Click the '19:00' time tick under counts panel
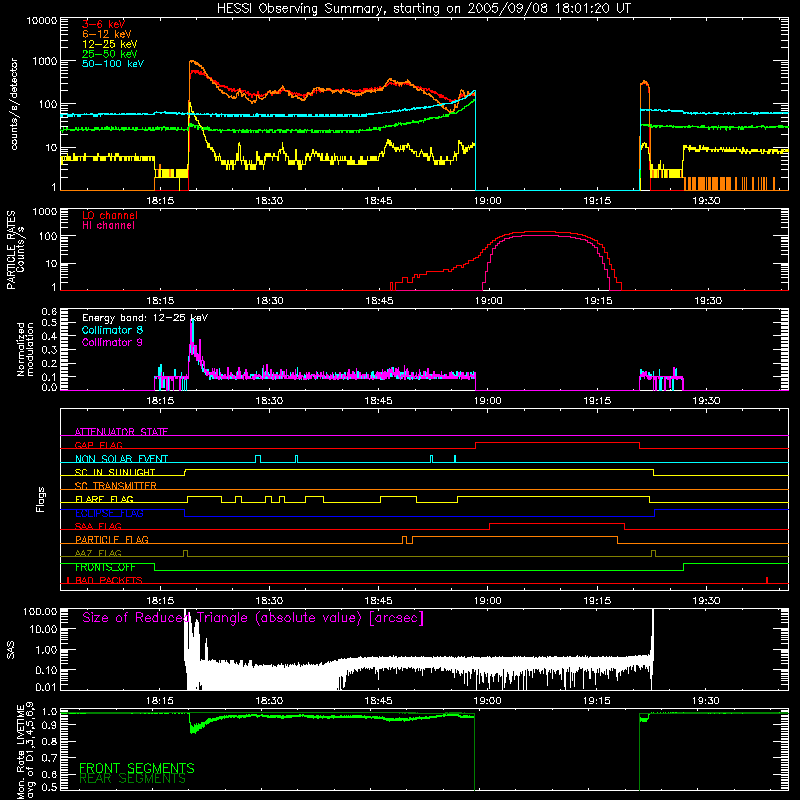Screen dimensions: 800x800 (x=487, y=201)
